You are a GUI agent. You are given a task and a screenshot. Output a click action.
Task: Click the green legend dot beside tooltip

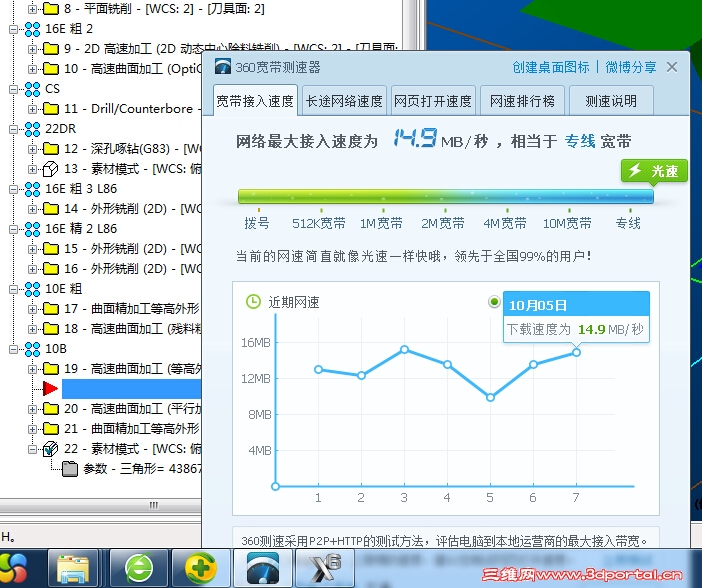(x=494, y=302)
